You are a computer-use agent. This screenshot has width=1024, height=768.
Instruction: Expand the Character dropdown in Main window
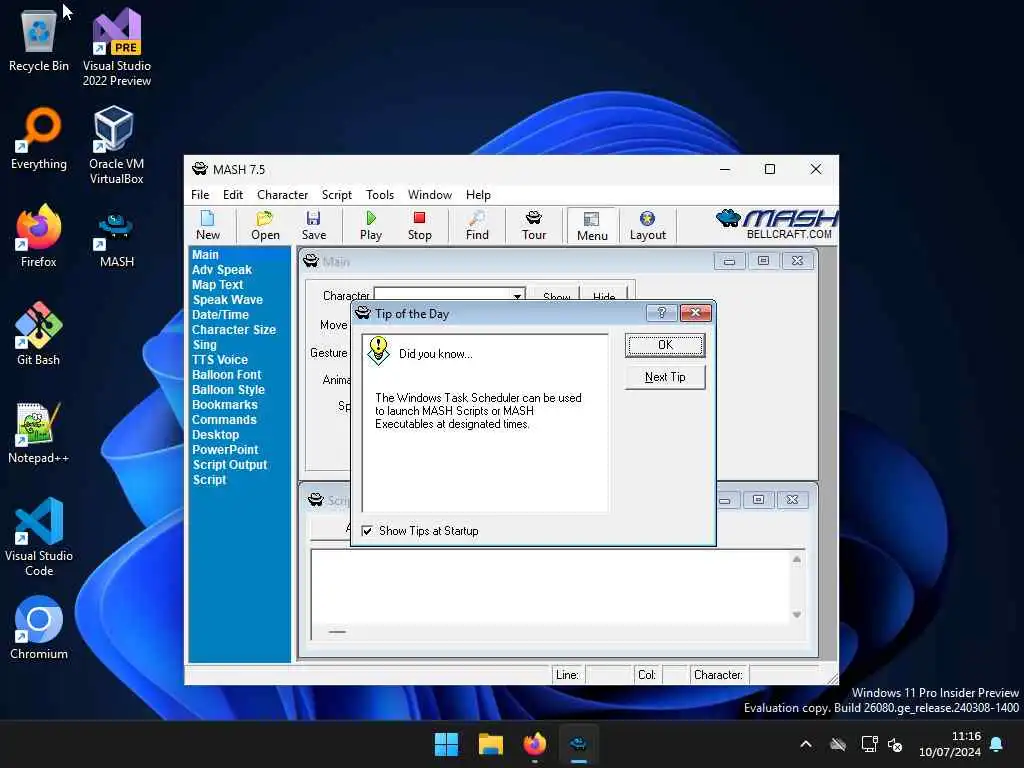[517, 296]
